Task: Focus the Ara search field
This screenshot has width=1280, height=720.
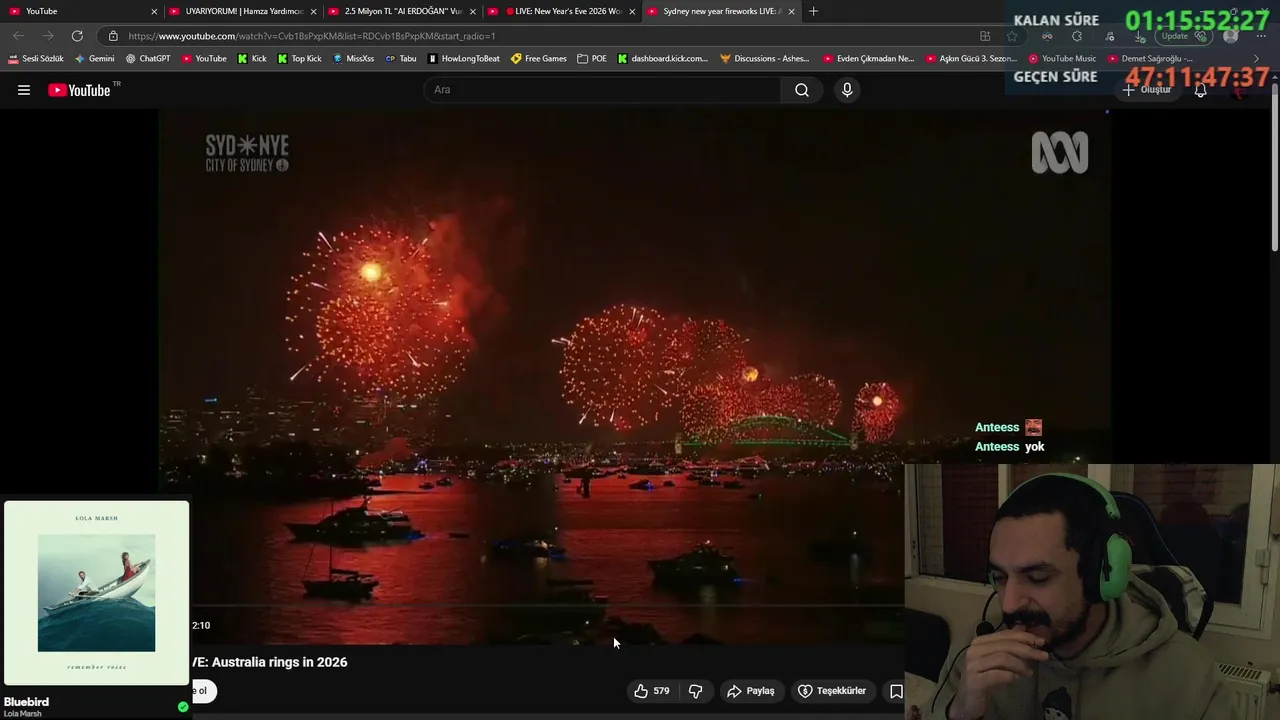Action: 603,90
